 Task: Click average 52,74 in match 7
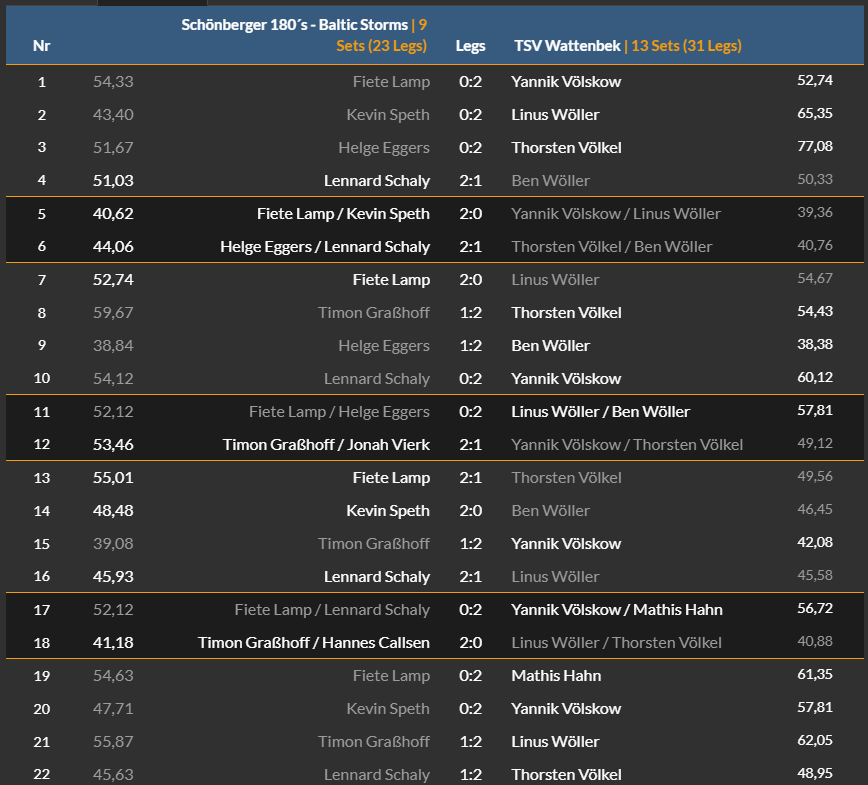click(x=113, y=280)
